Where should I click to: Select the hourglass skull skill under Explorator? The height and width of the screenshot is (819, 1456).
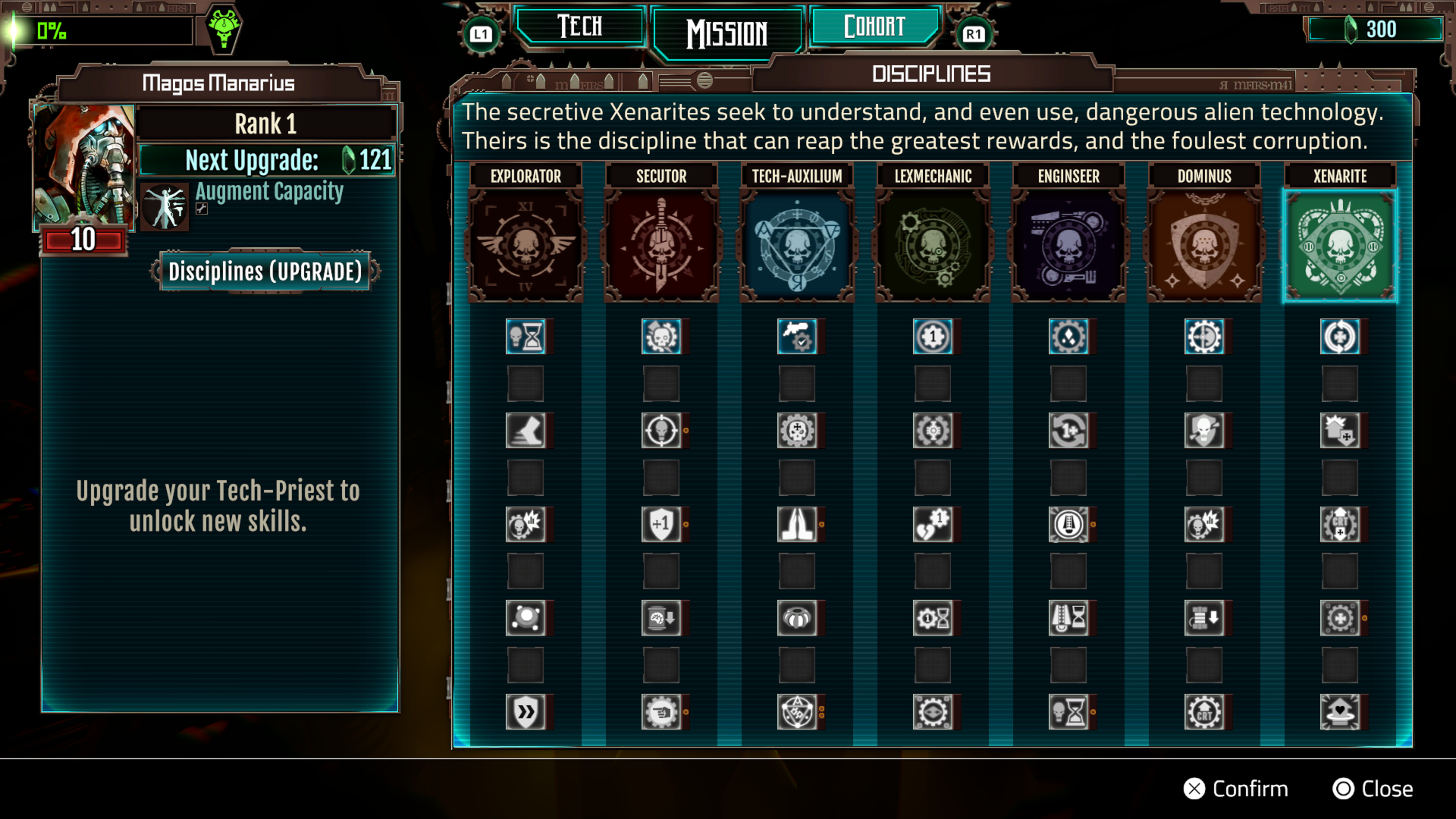526,337
